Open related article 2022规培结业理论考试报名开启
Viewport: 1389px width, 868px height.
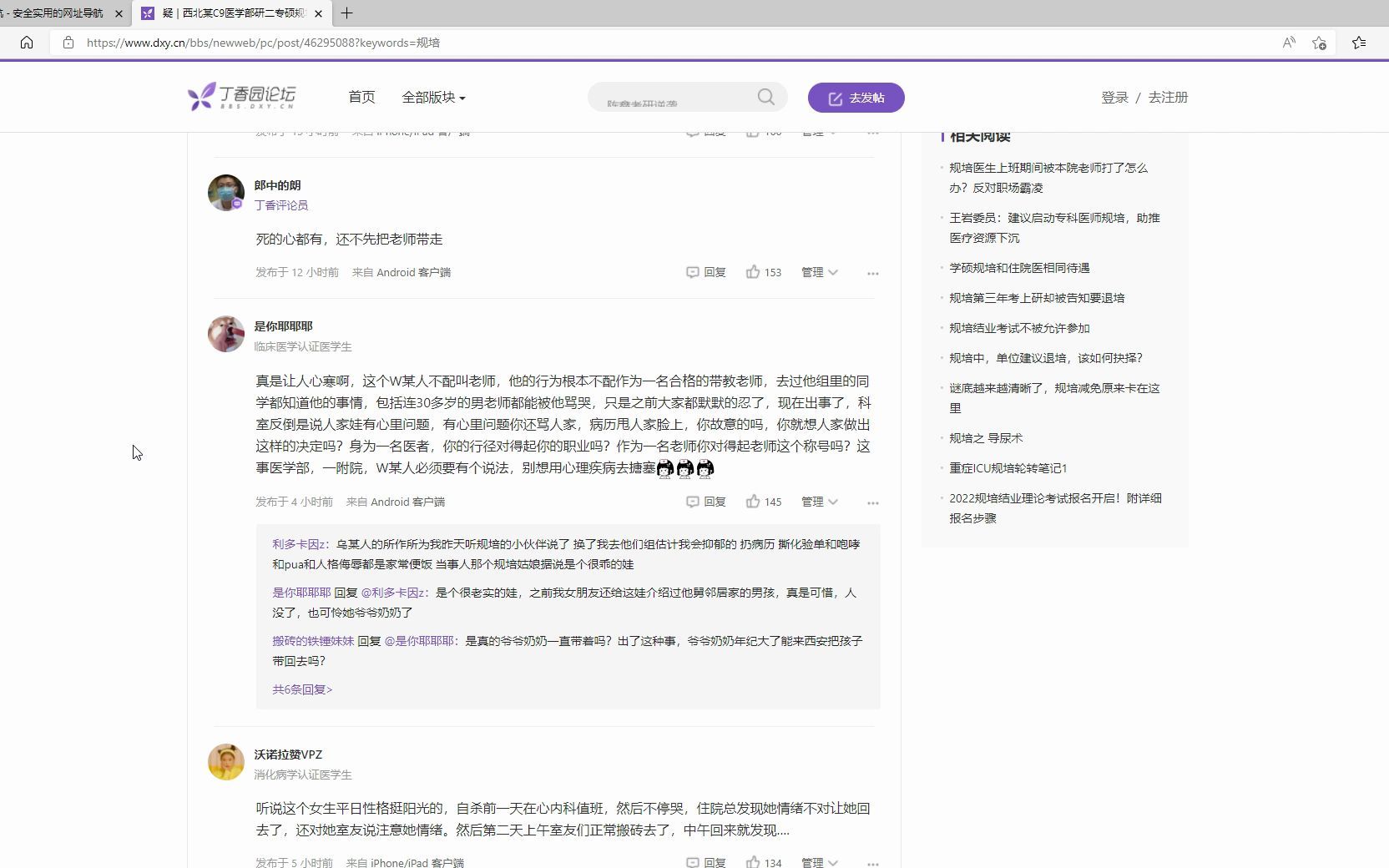(x=1055, y=508)
